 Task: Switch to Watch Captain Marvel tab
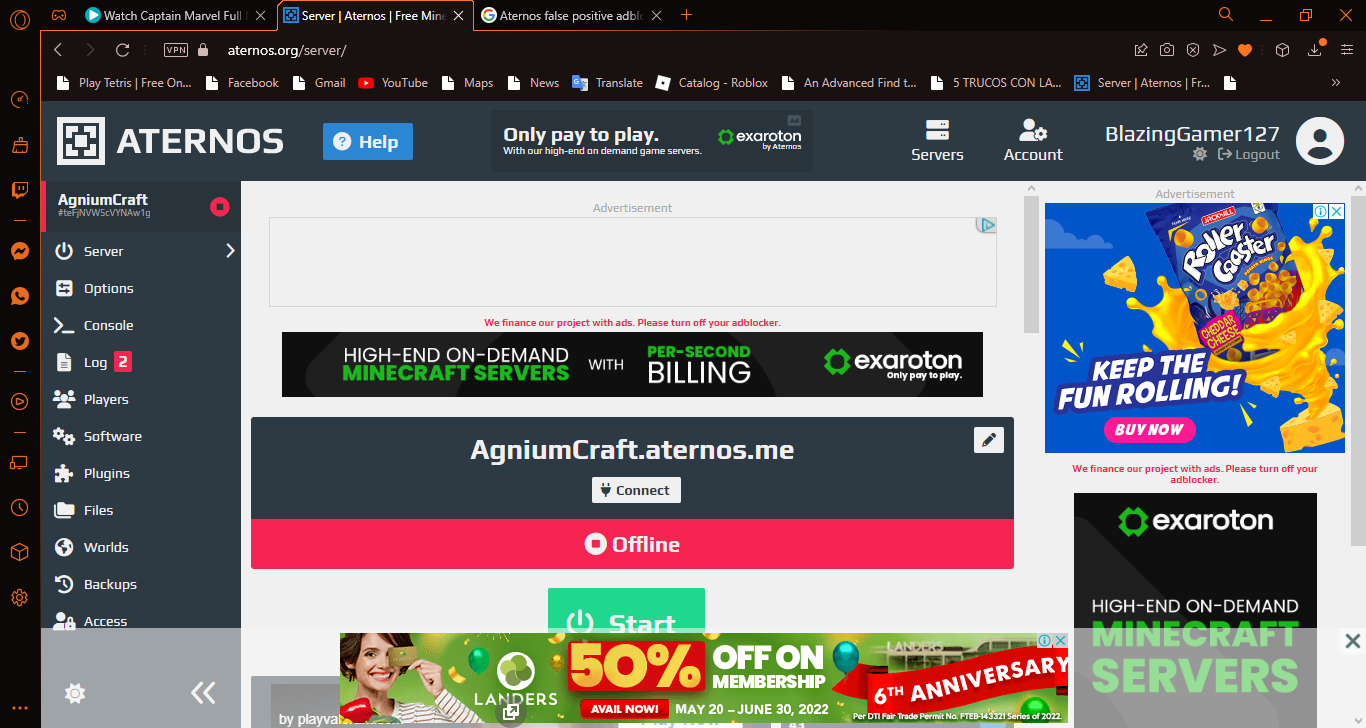176,15
